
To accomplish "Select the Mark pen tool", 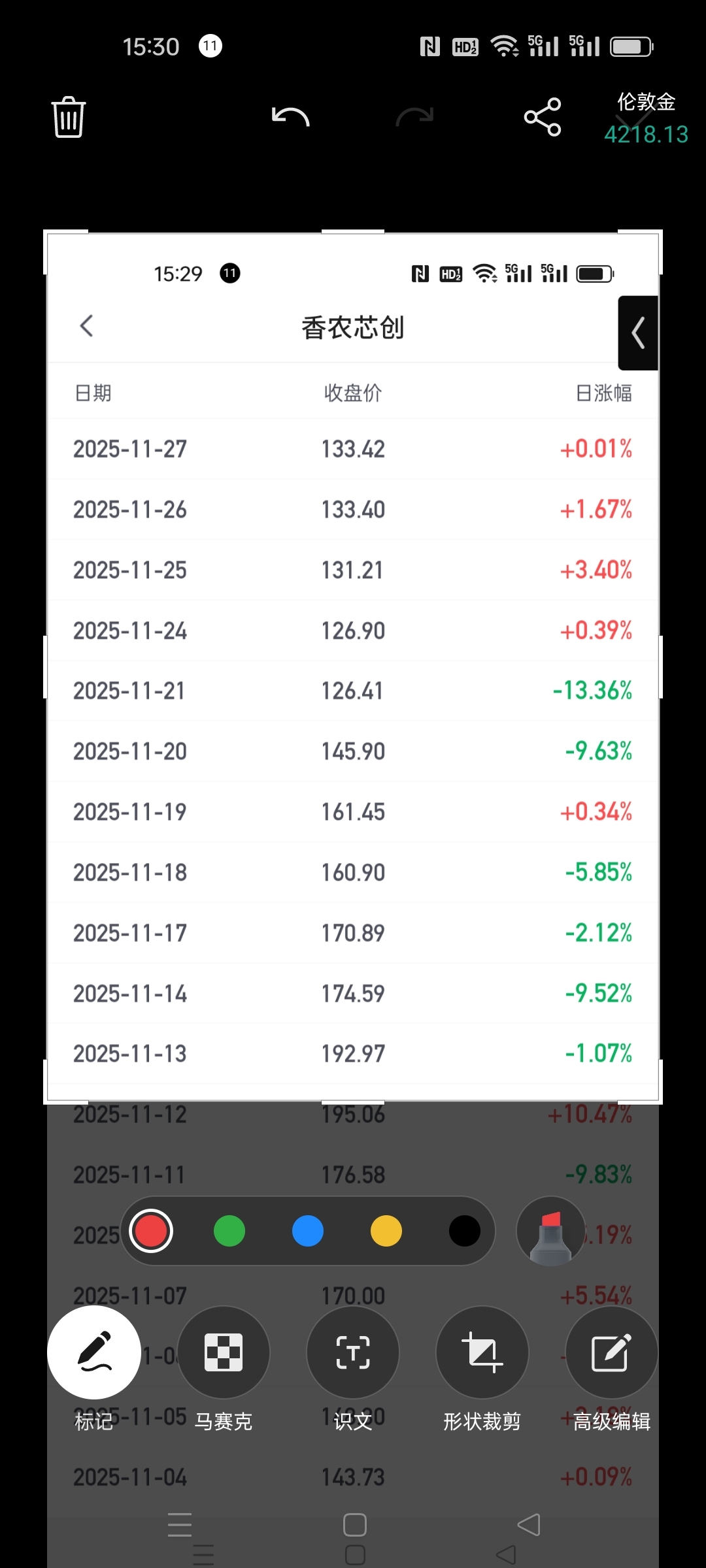I will click(x=94, y=1352).
